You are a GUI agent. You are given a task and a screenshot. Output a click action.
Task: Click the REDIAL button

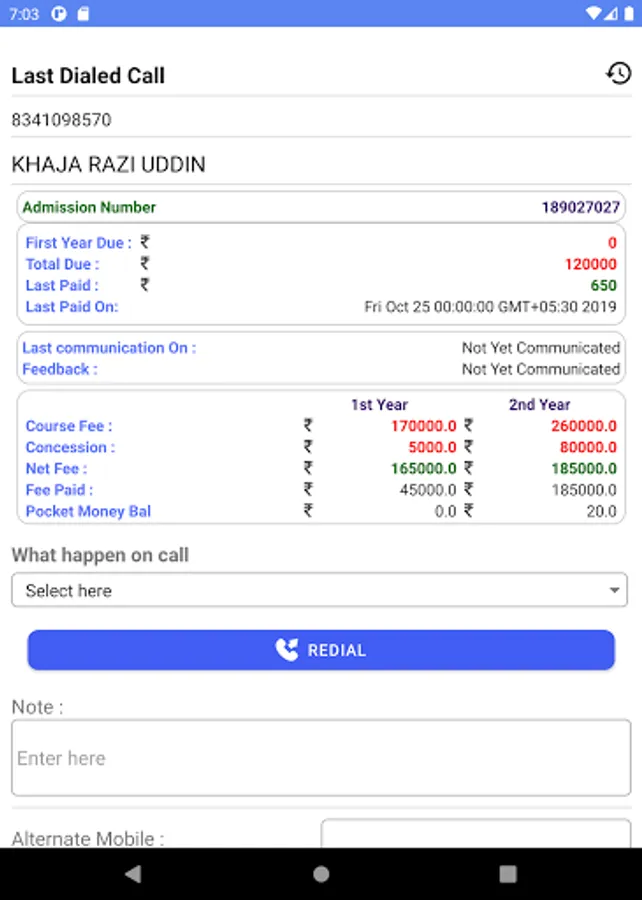pyautogui.click(x=320, y=650)
